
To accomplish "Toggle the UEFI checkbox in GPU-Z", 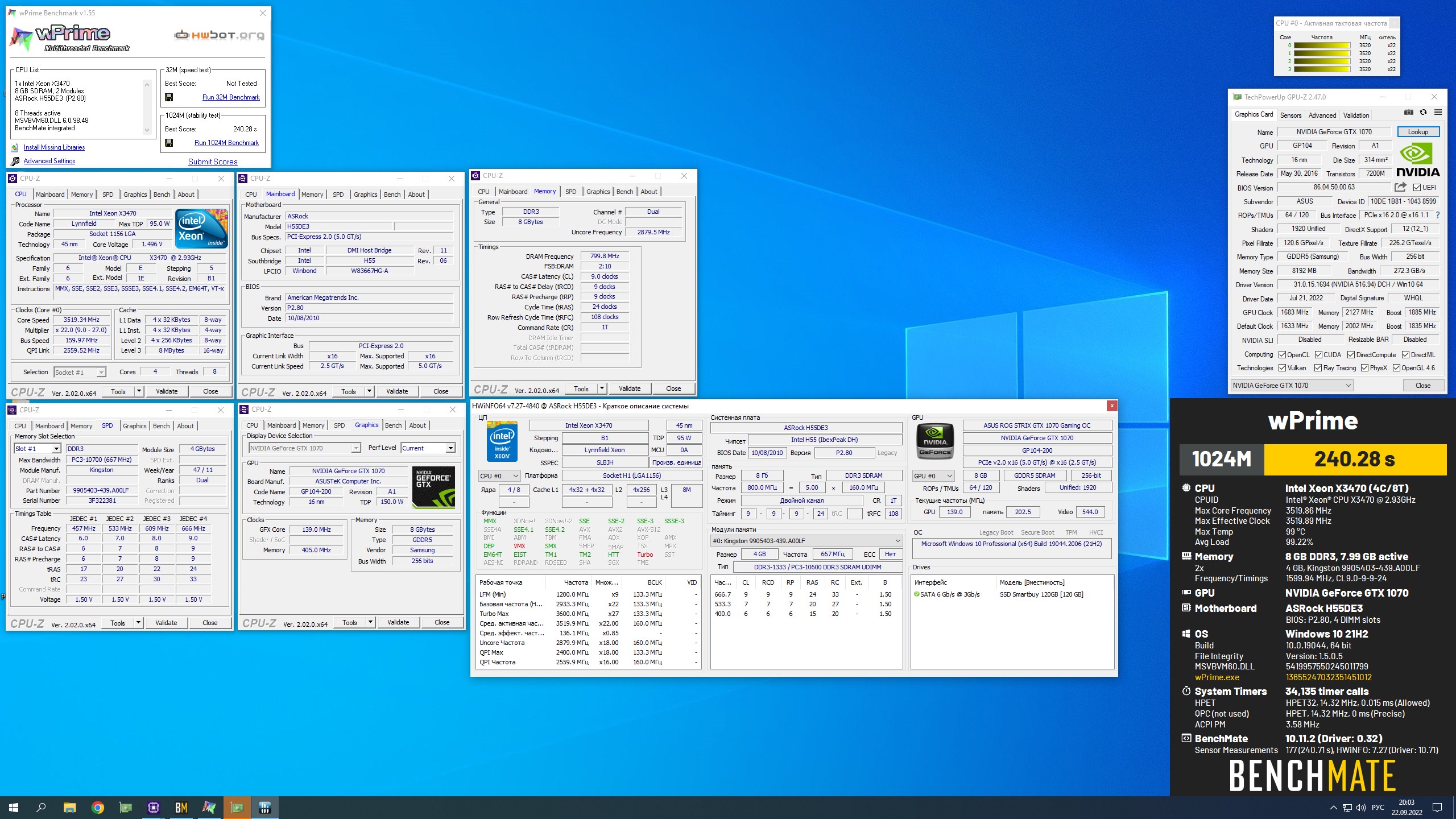I will (x=1417, y=188).
